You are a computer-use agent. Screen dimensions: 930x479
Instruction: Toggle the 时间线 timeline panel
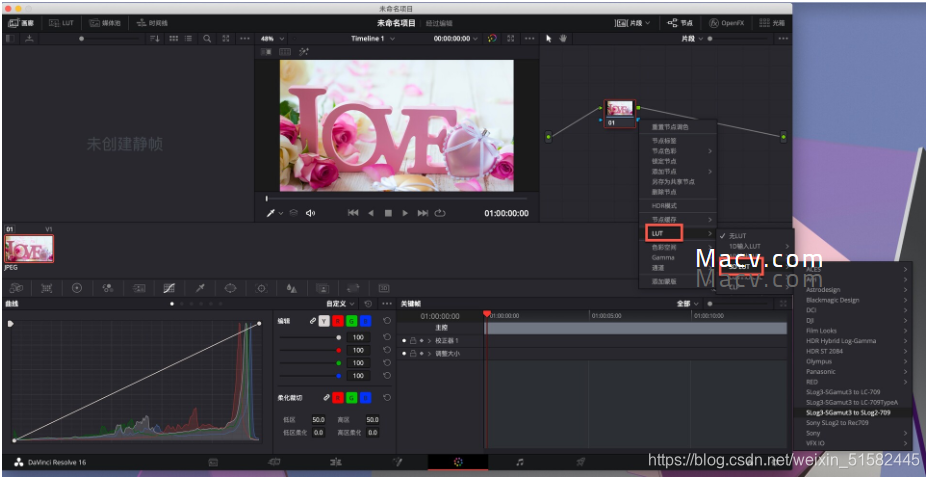click(x=152, y=23)
